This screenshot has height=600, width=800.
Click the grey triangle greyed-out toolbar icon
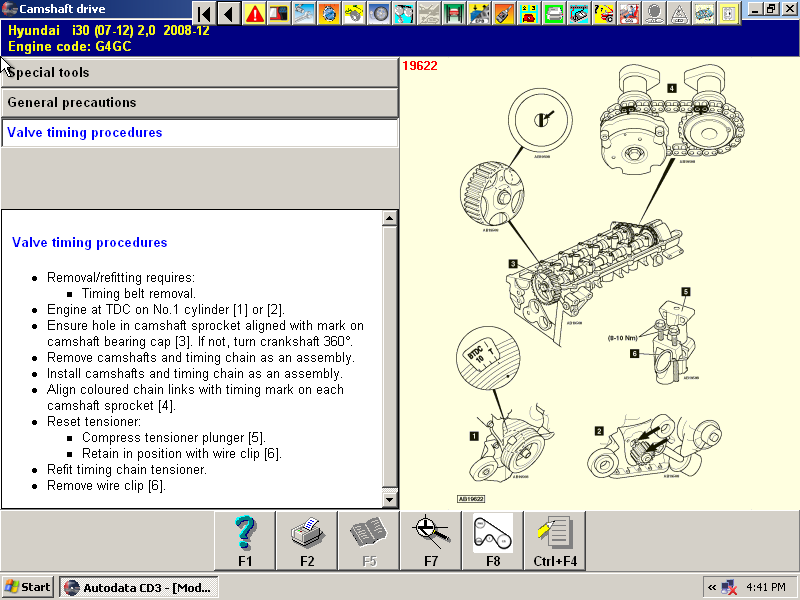pyautogui.click(x=679, y=13)
